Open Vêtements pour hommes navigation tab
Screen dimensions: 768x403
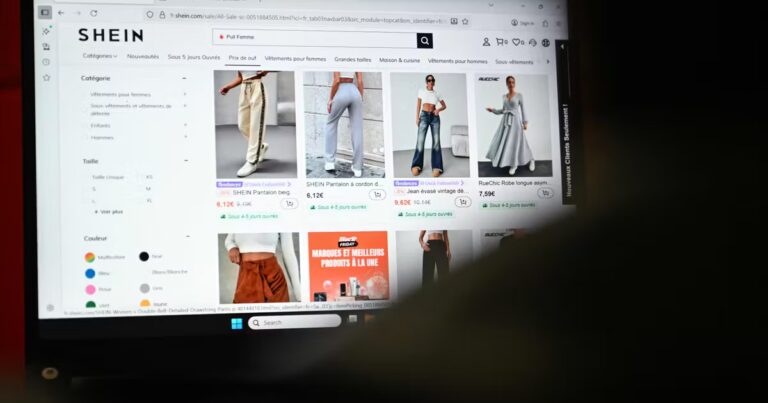click(457, 61)
